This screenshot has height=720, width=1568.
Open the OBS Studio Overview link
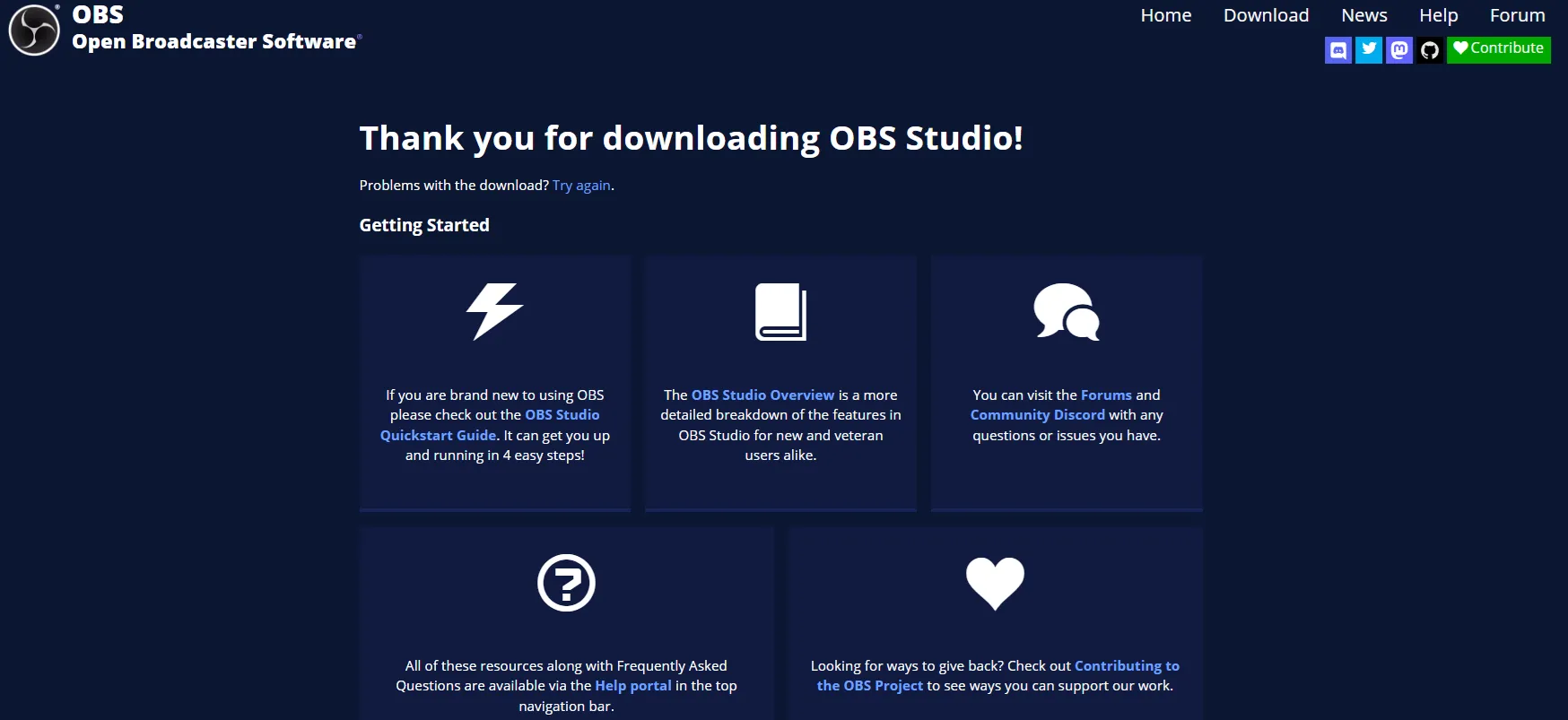[x=762, y=395]
